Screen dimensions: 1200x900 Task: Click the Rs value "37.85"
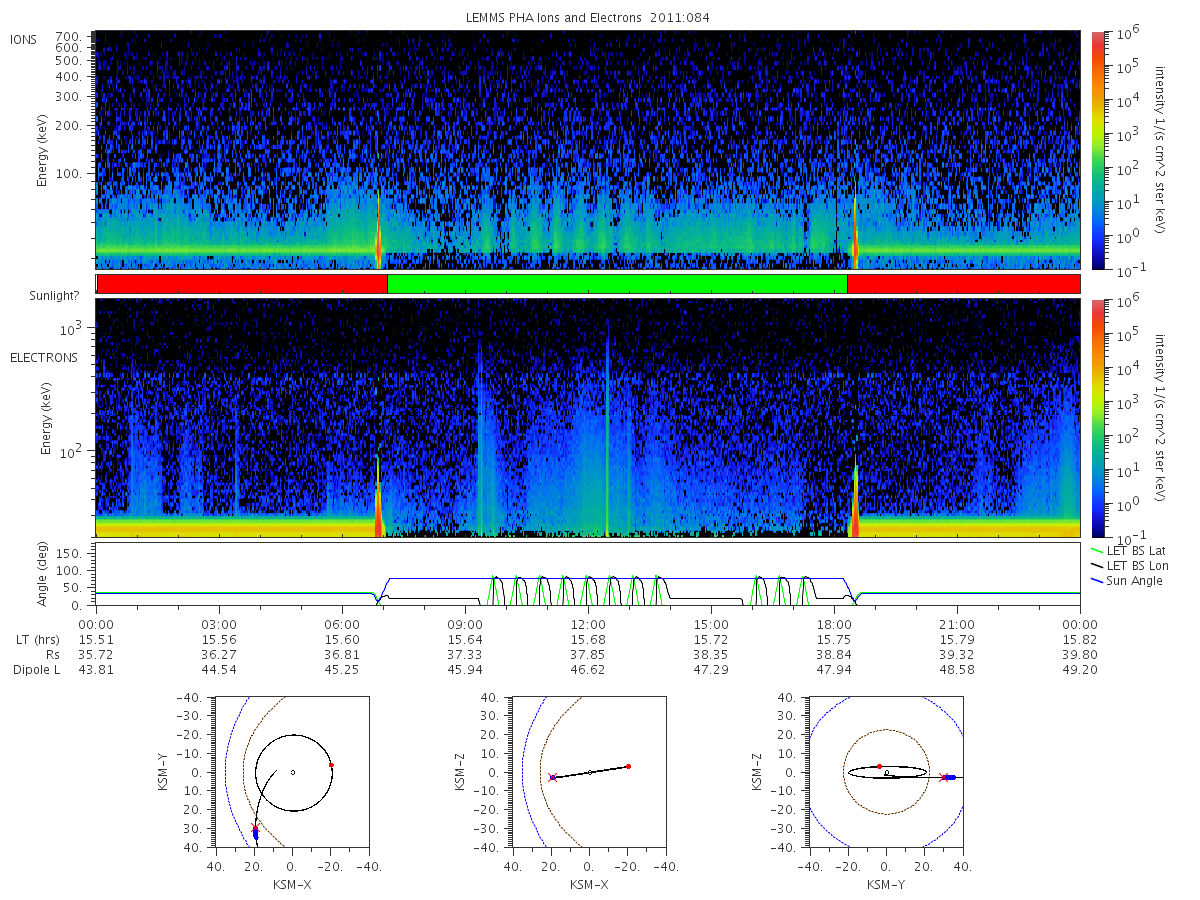(x=588, y=655)
